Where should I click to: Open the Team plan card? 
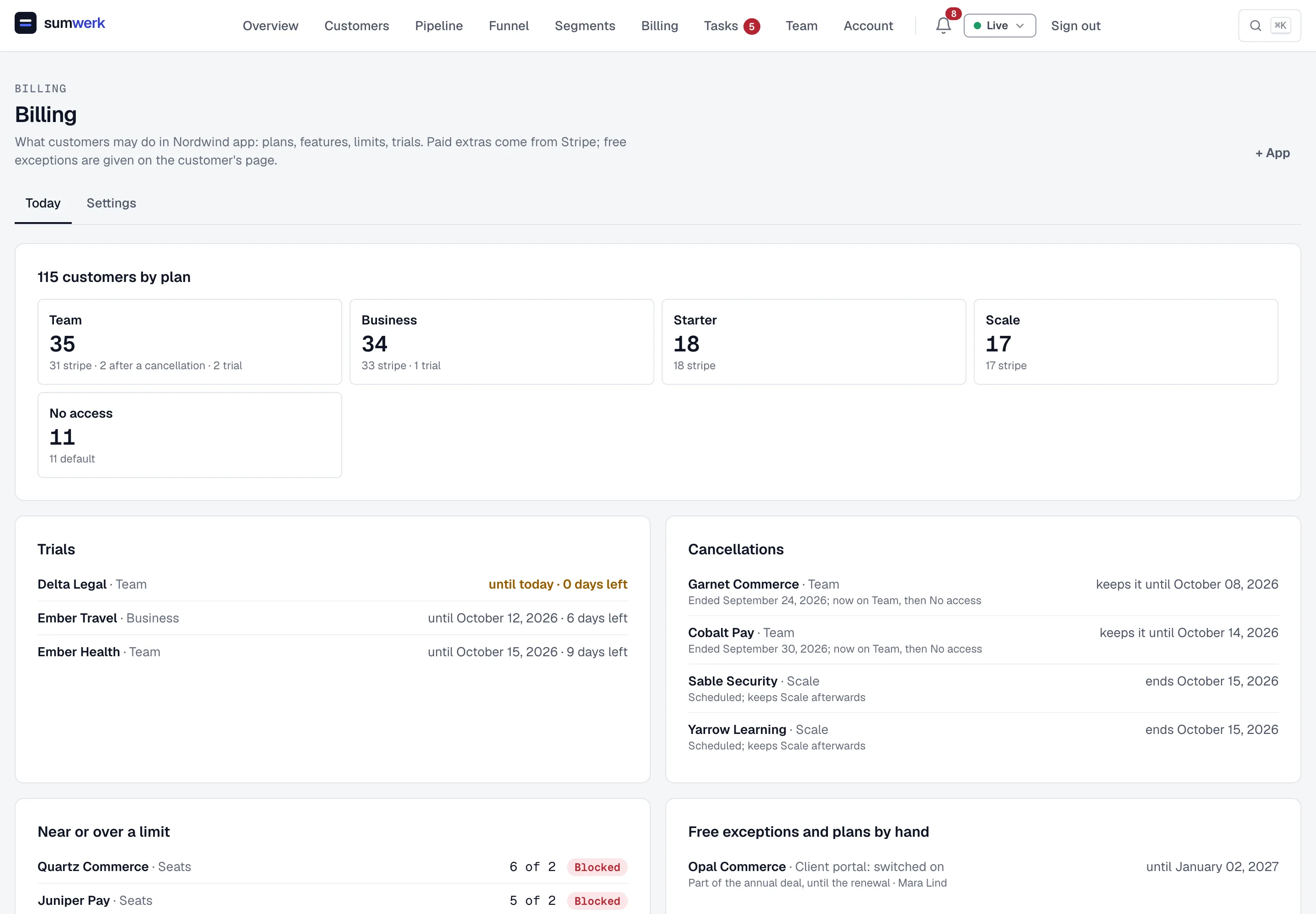coord(190,342)
